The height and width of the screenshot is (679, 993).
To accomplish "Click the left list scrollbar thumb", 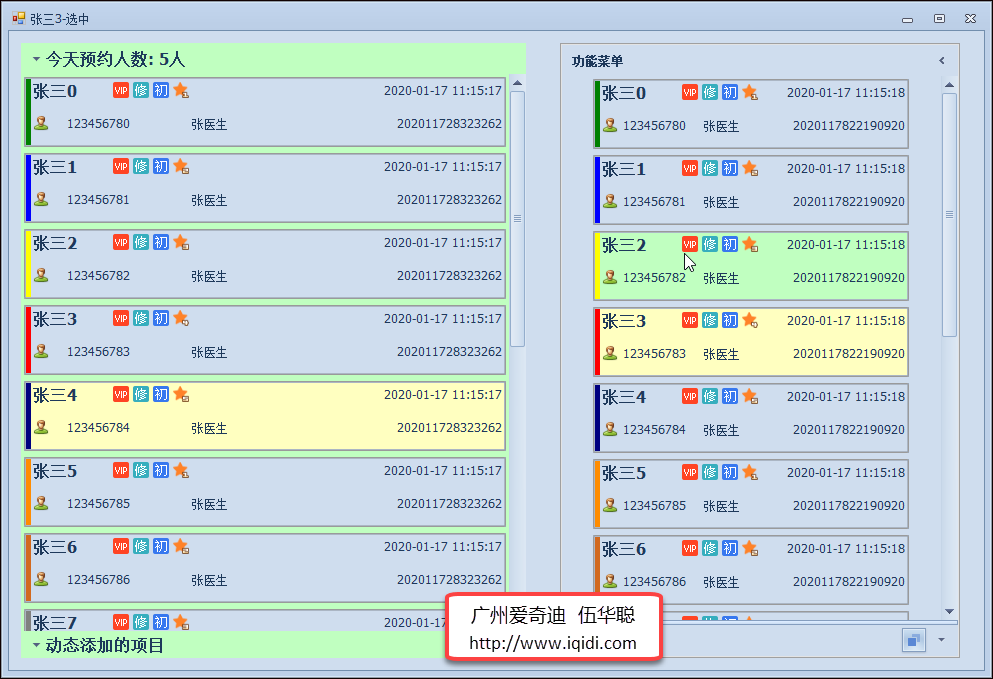I will [x=517, y=219].
